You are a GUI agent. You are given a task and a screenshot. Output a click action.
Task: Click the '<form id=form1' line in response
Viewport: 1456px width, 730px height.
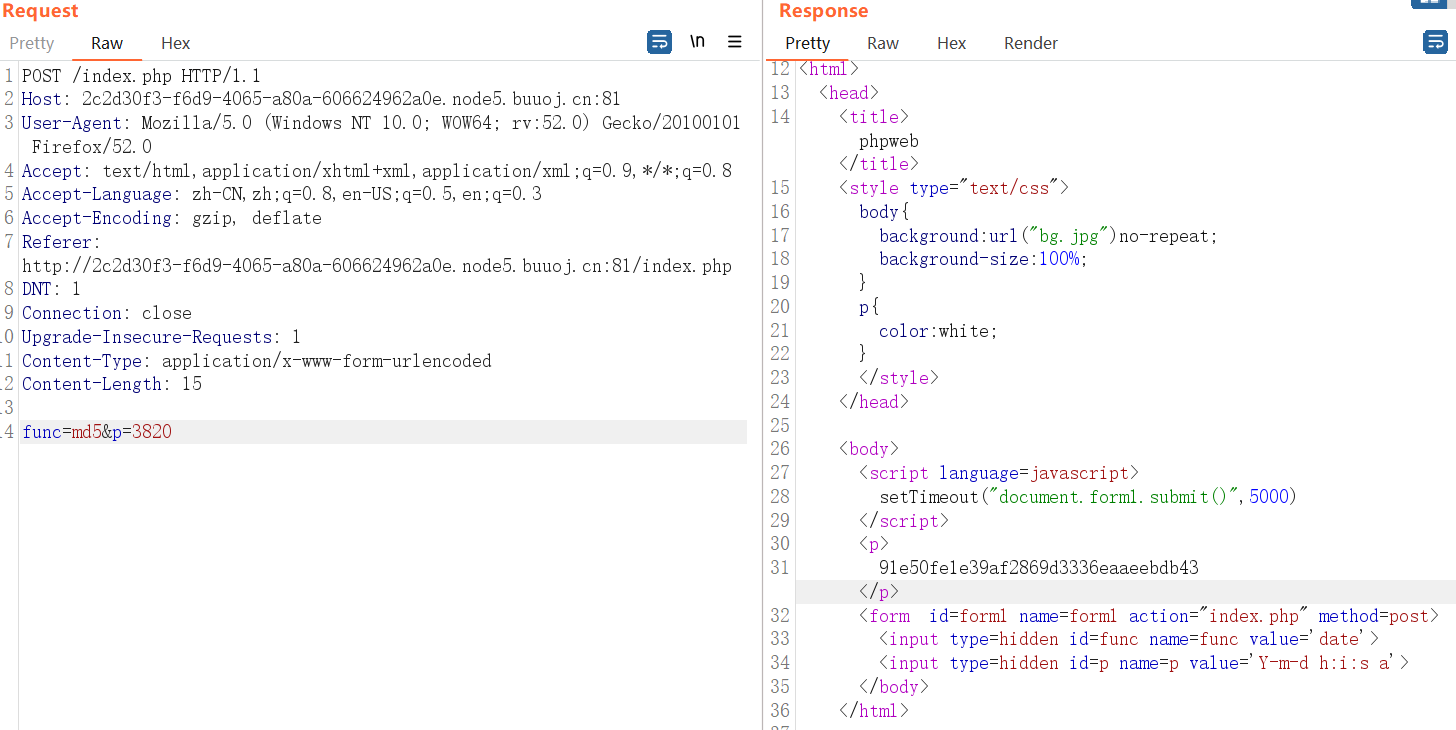(1149, 616)
